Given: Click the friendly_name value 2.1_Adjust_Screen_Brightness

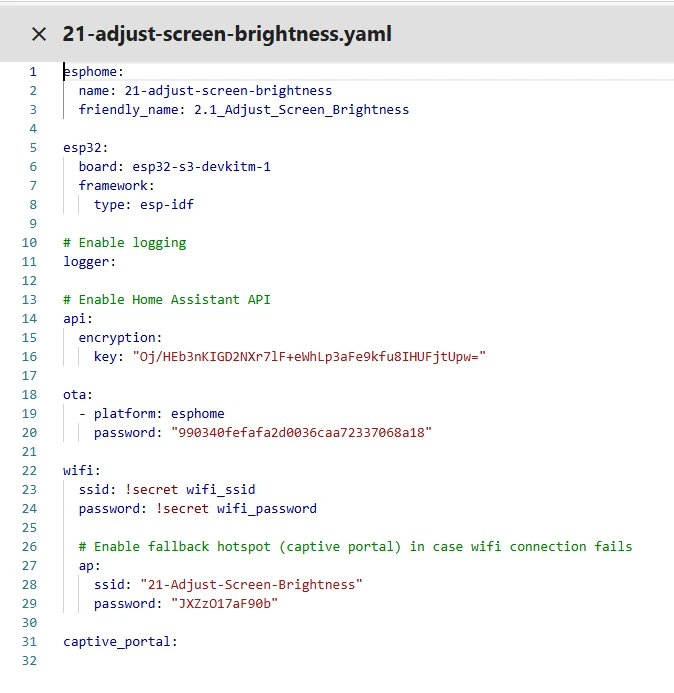Looking at the screenshot, I should (x=301, y=109).
